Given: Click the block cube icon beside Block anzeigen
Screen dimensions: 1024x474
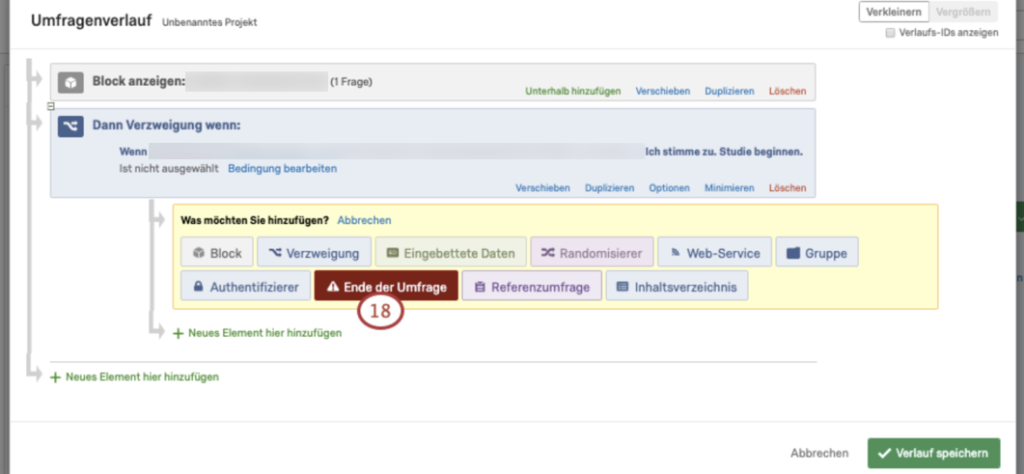Looking at the screenshot, I should (71, 83).
